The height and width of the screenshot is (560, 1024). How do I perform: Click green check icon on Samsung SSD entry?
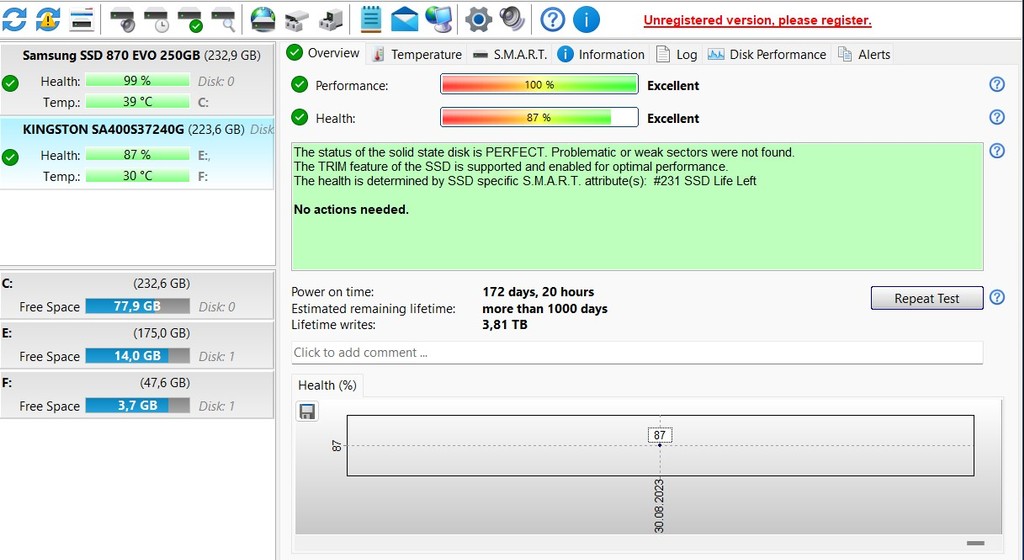pos(10,83)
